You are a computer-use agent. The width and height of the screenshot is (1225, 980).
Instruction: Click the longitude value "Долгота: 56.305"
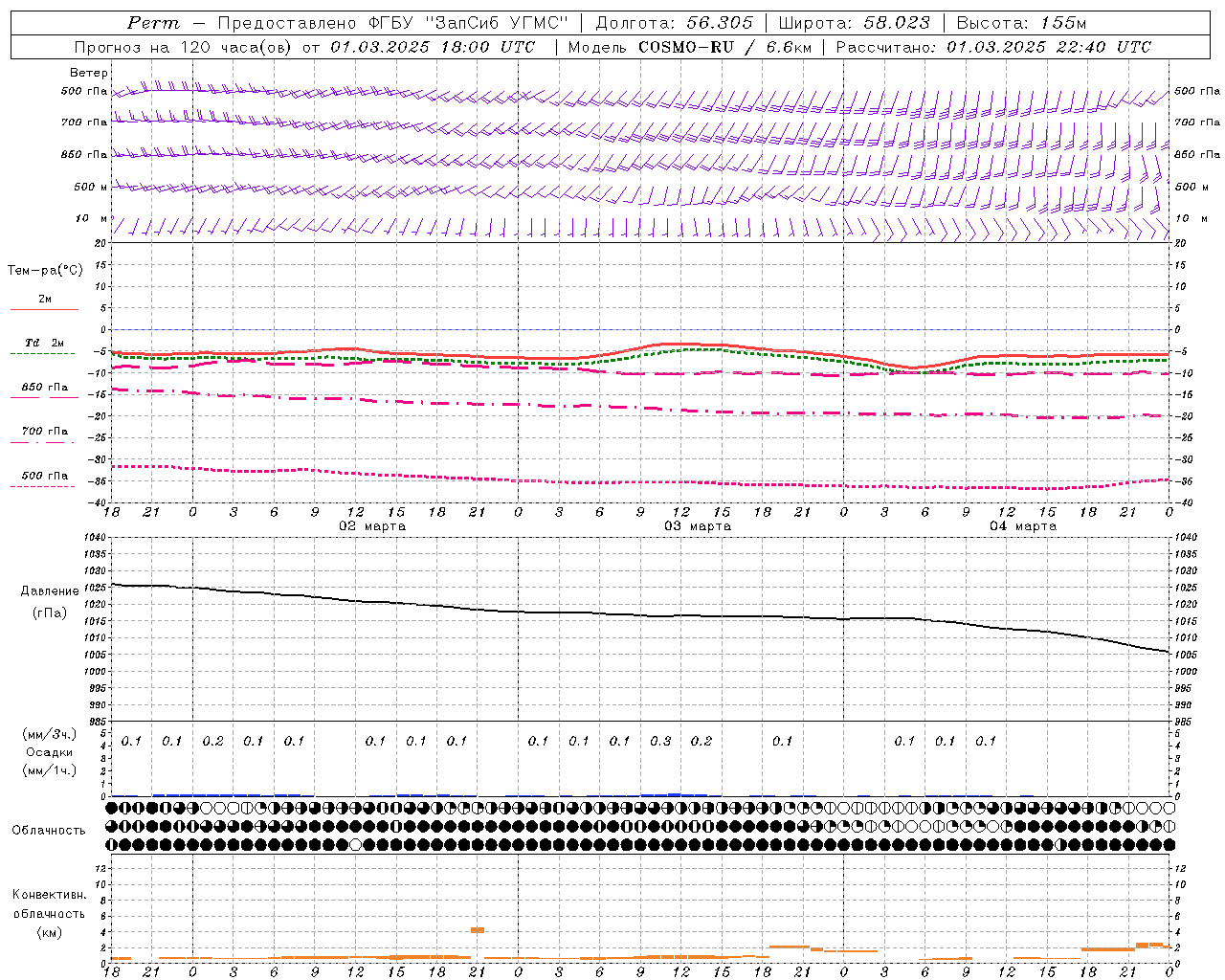pyautogui.click(x=675, y=23)
